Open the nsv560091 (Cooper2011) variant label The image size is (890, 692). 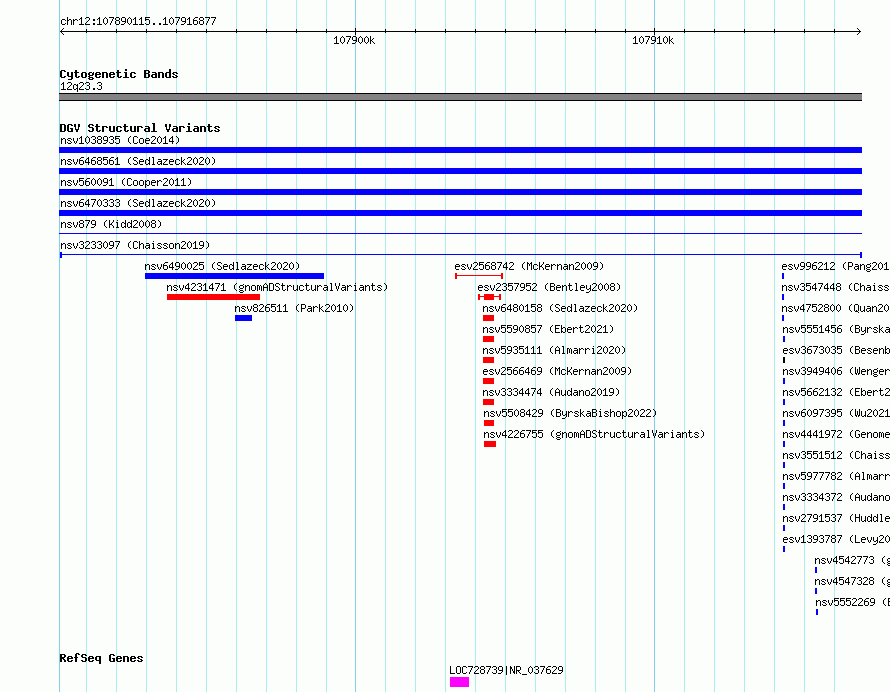coord(126,182)
